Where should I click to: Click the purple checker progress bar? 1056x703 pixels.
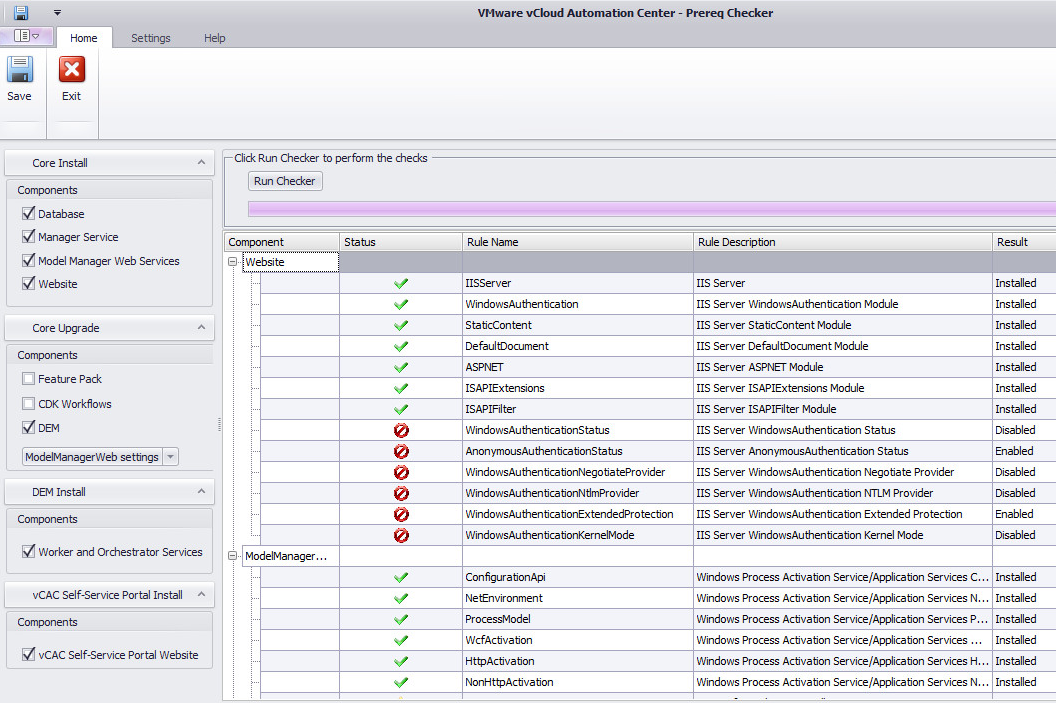click(x=651, y=209)
